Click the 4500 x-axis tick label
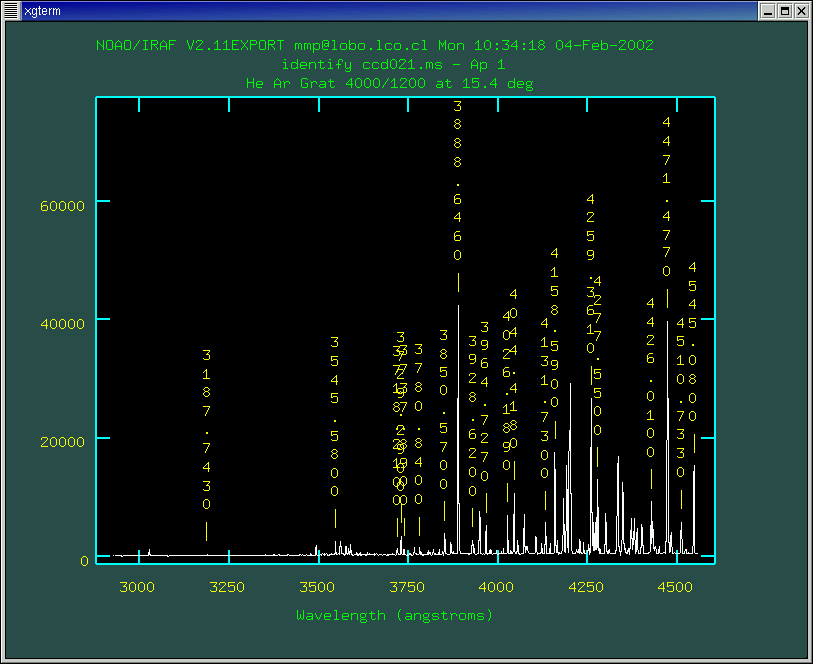 click(675, 587)
